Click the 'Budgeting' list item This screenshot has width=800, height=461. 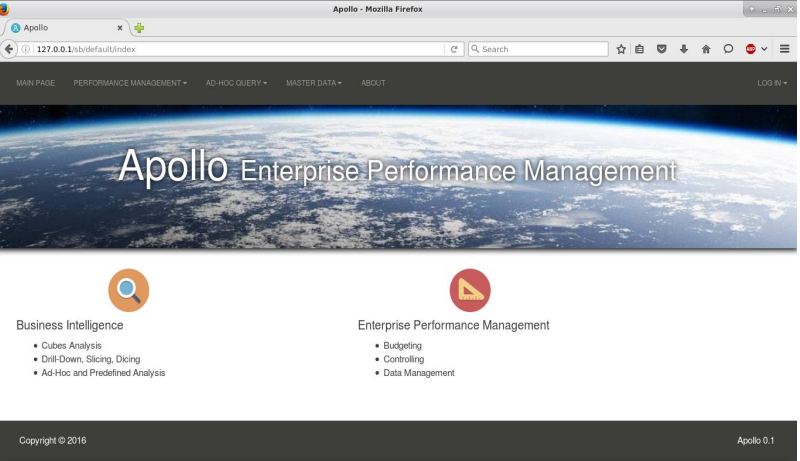pos(403,346)
